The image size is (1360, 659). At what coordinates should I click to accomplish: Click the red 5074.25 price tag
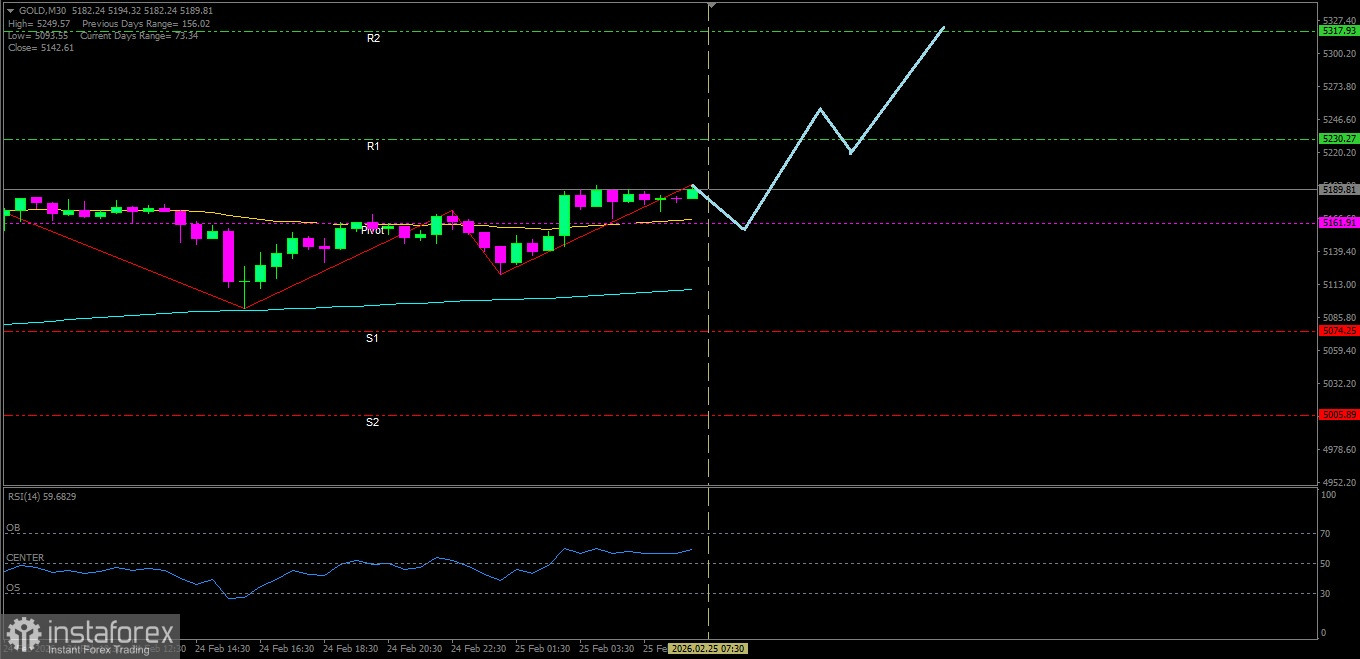1338,330
